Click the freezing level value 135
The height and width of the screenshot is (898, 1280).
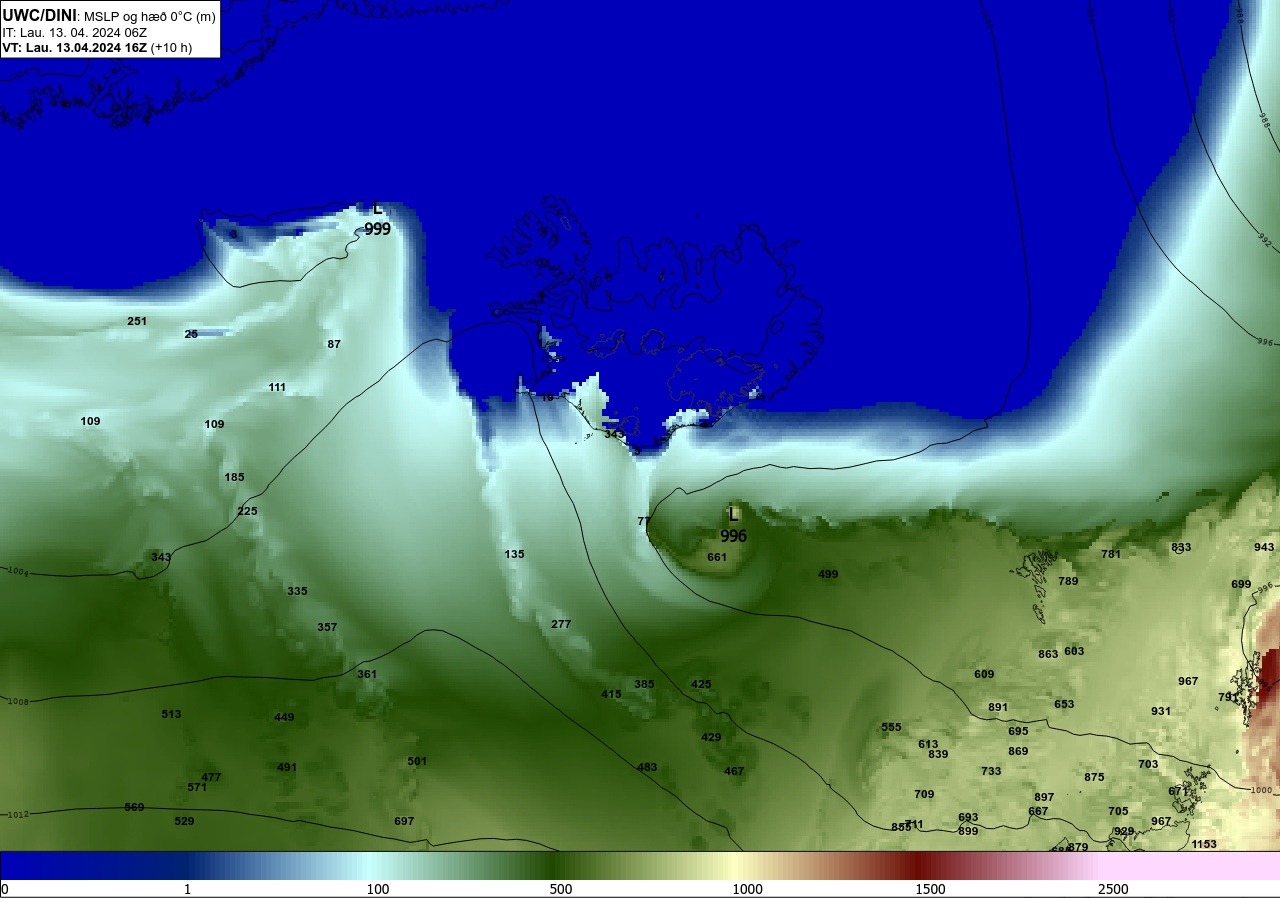coord(514,554)
